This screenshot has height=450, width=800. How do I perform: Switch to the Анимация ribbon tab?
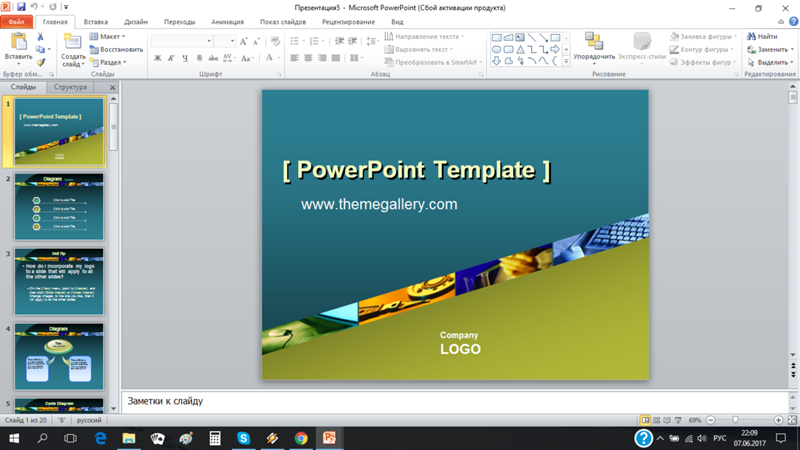pos(228,22)
